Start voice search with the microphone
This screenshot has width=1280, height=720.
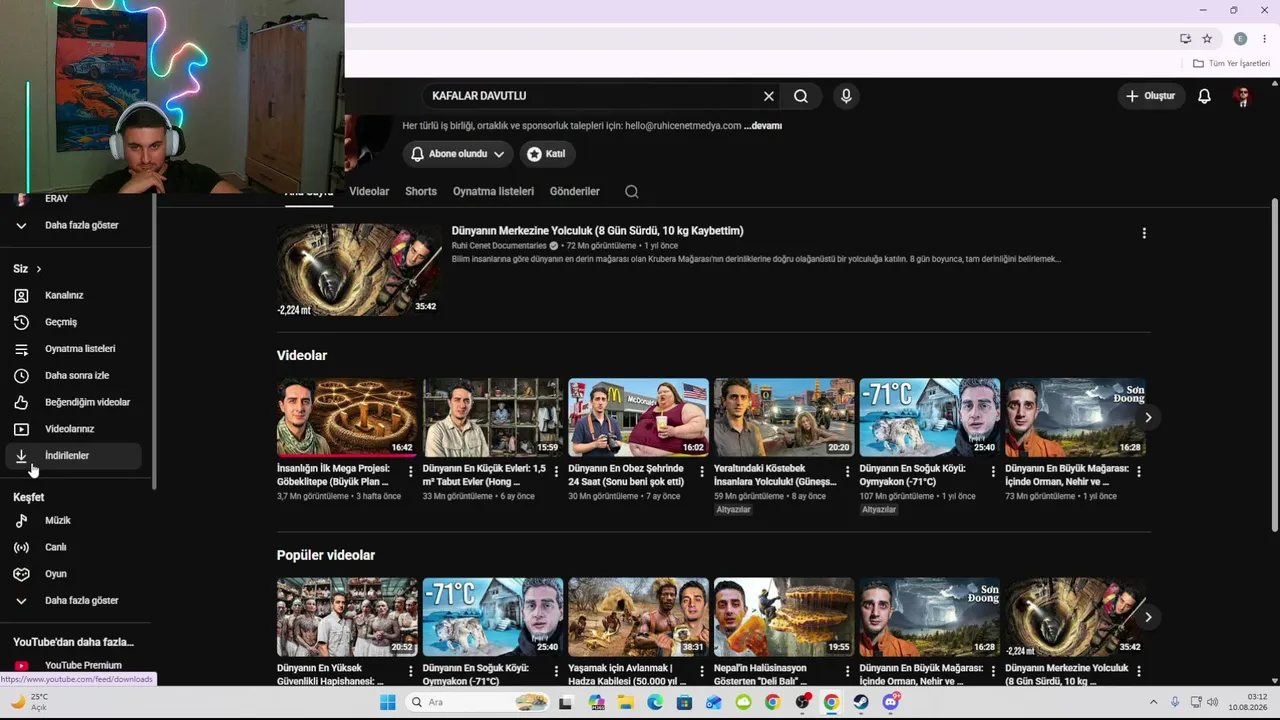(846, 96)
